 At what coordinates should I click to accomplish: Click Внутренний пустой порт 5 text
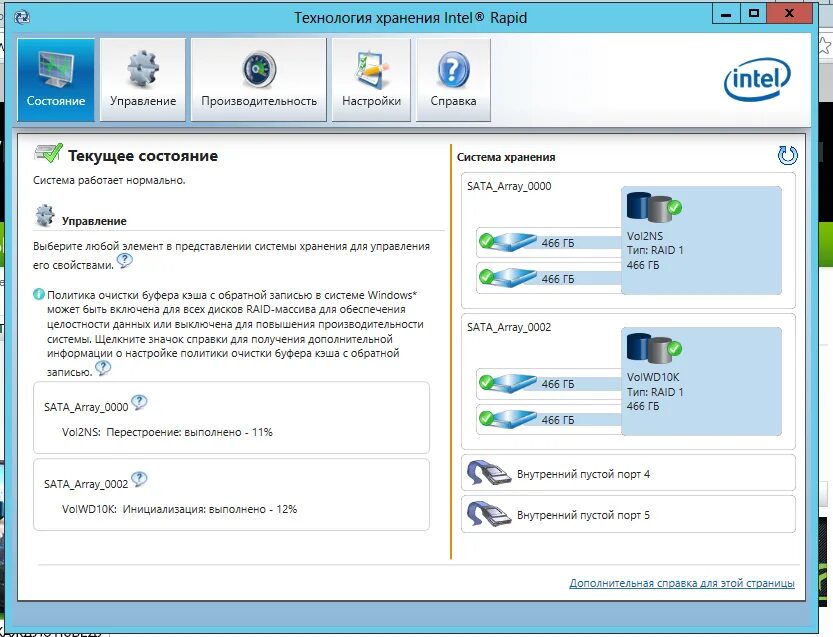coord(583,515)
